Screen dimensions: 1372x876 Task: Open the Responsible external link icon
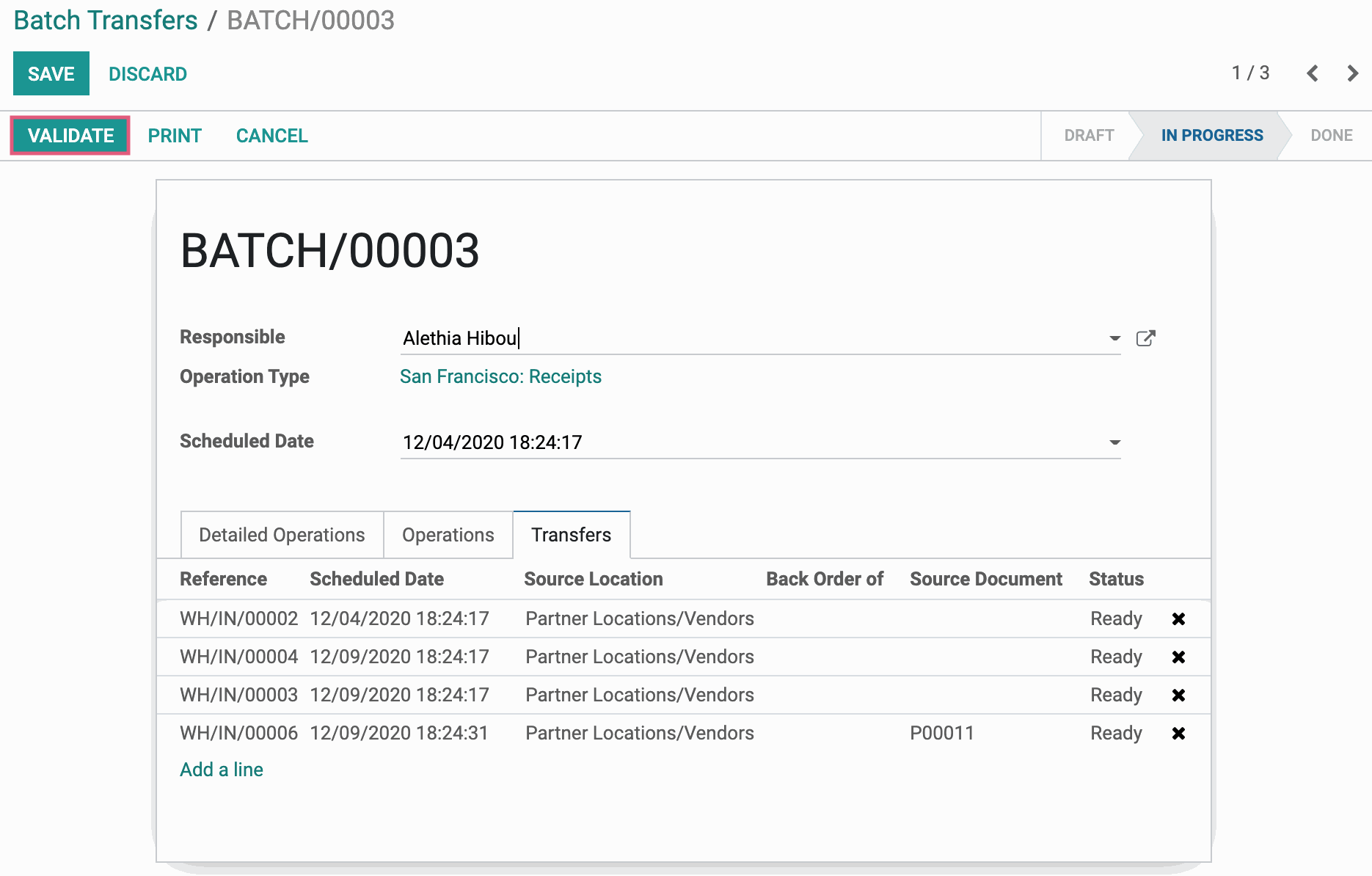pyautogui.click(x=1145, y=338)
